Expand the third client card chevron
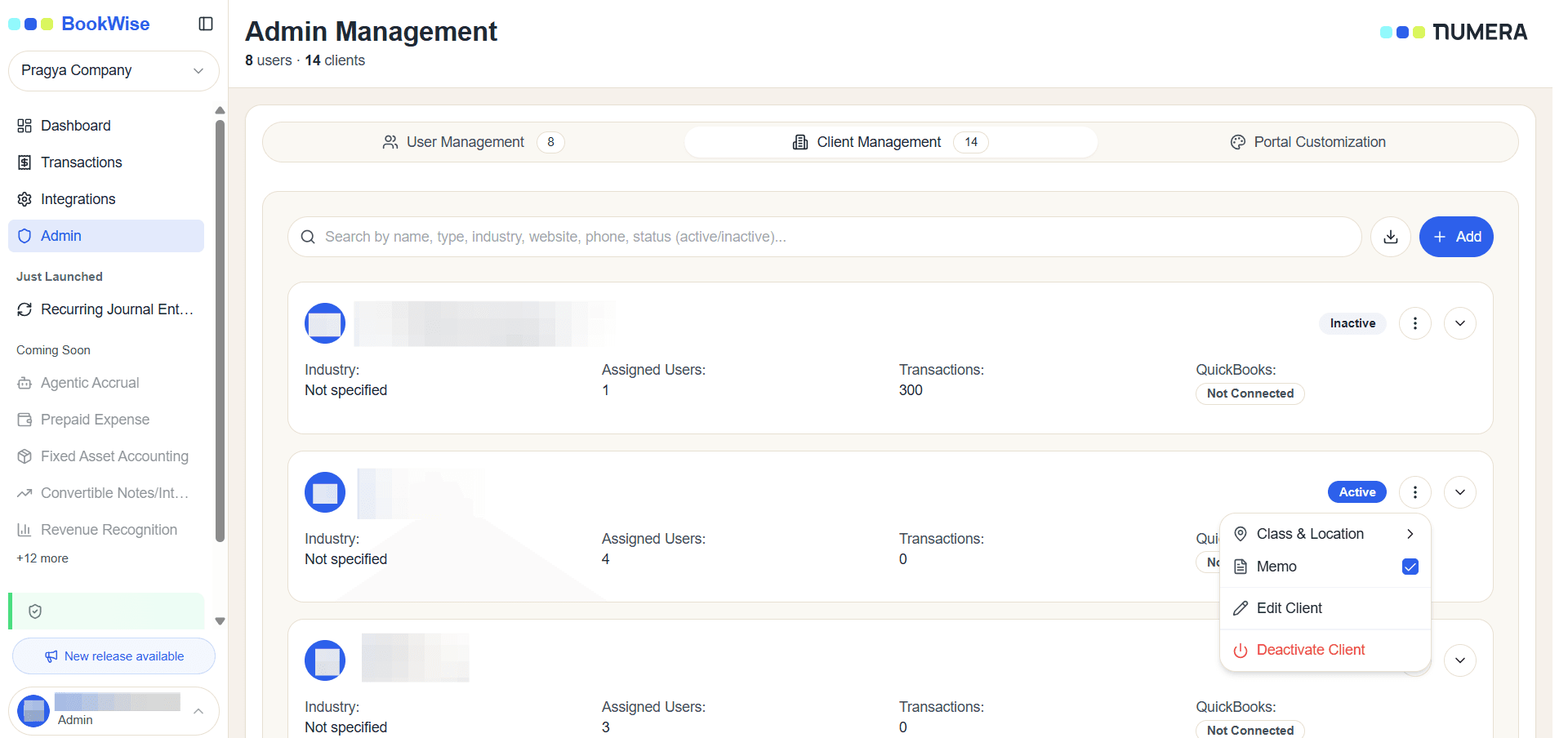This screenshot has width=1568, height=738. (1460, 660)
